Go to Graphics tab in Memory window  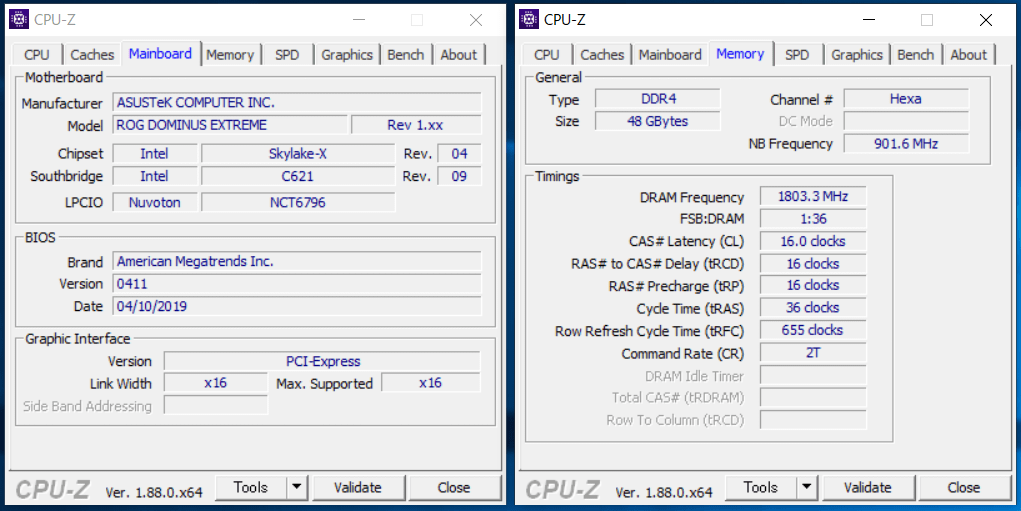857,55
